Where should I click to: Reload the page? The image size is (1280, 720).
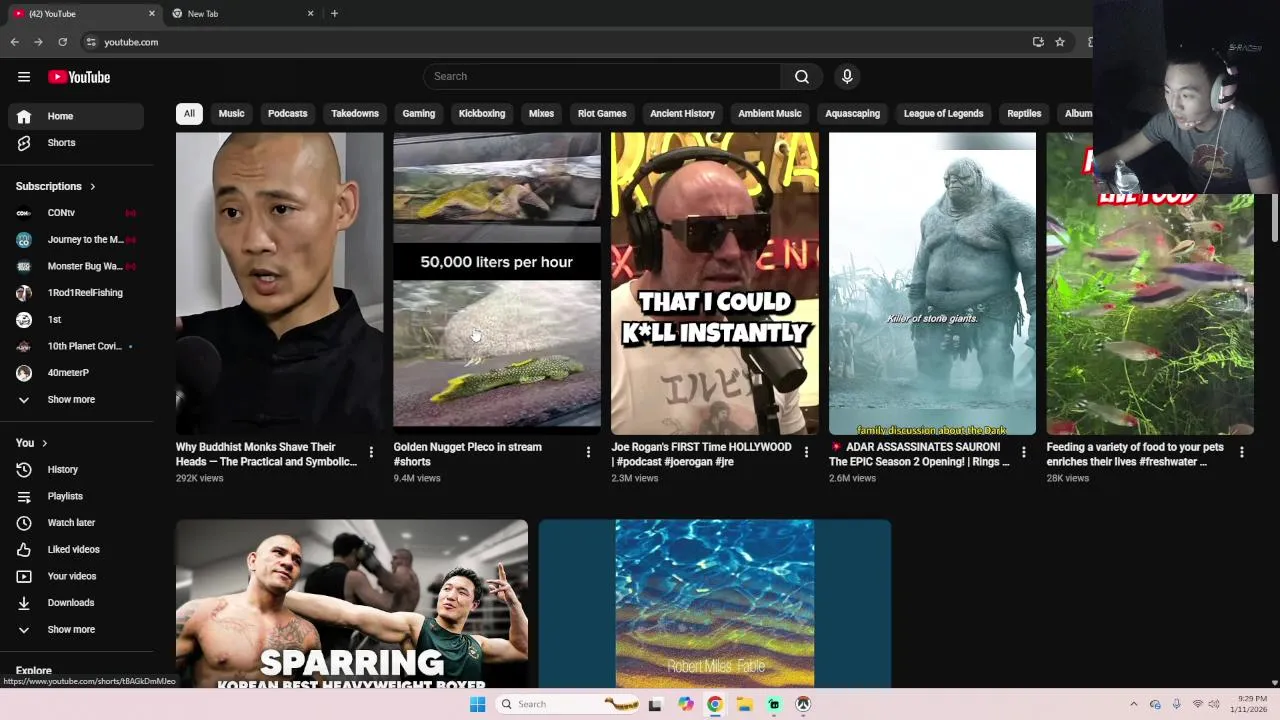point(62,42)
